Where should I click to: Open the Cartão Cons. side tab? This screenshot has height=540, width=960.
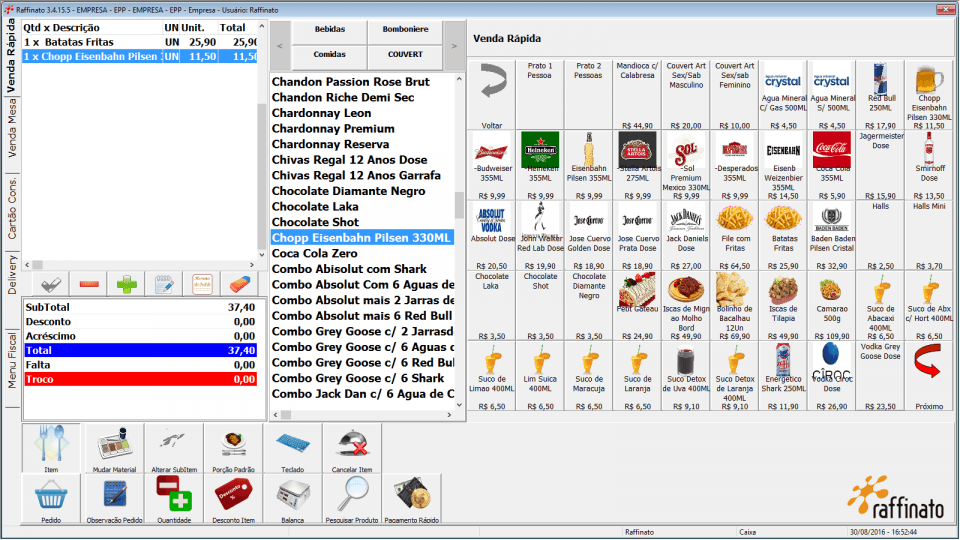click(12, 208)
